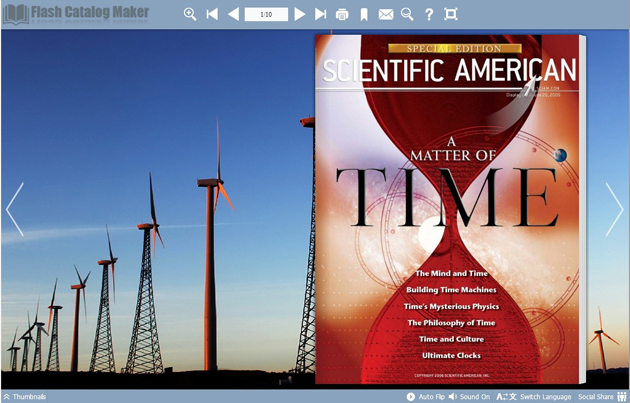Toggle fullscreen mode
This screenshot has height=403, width=630.
[451, 14]
